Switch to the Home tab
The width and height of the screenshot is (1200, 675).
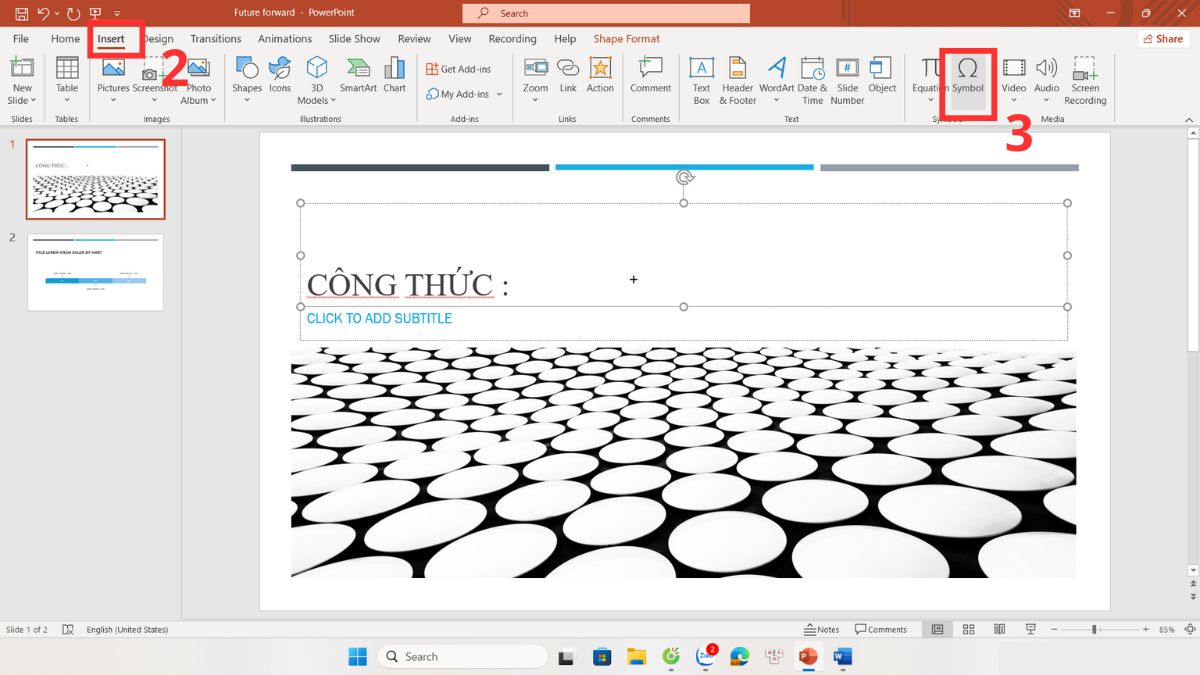coord(65,39)
